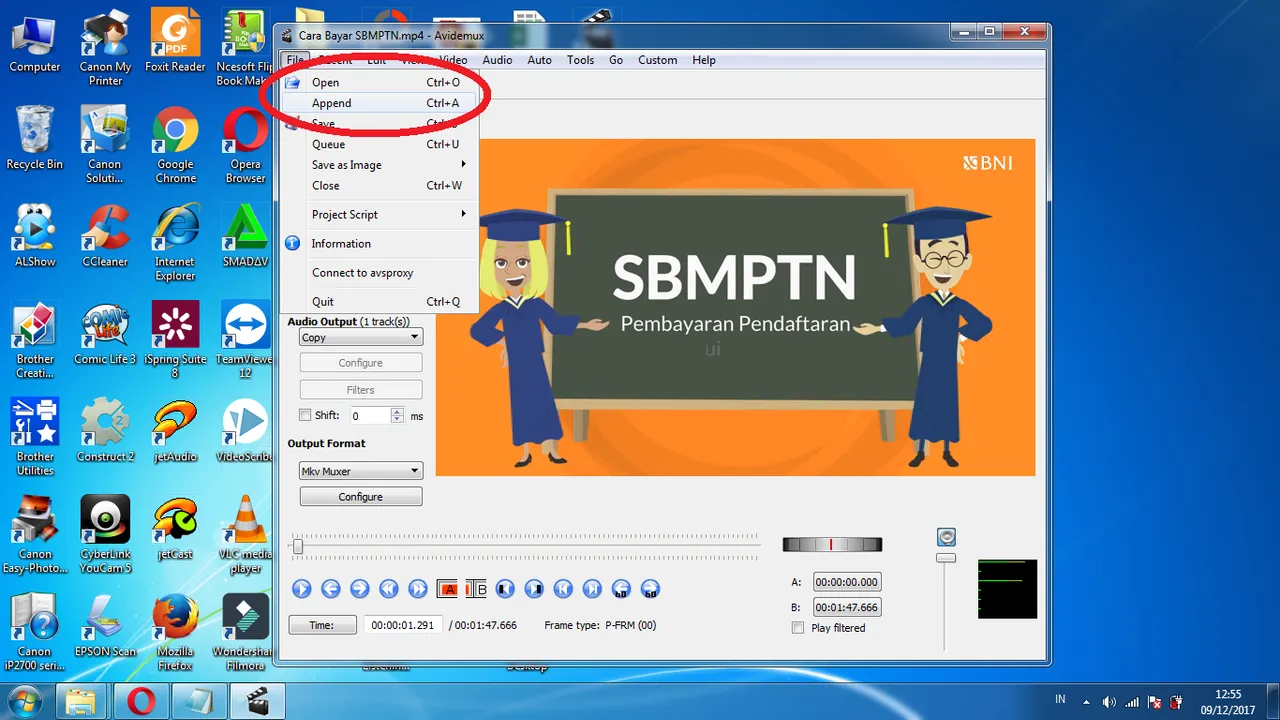This screenshot has height=720, width=1280.
Task: Expand Project Script submenu
Action: (x=379, y=214)
